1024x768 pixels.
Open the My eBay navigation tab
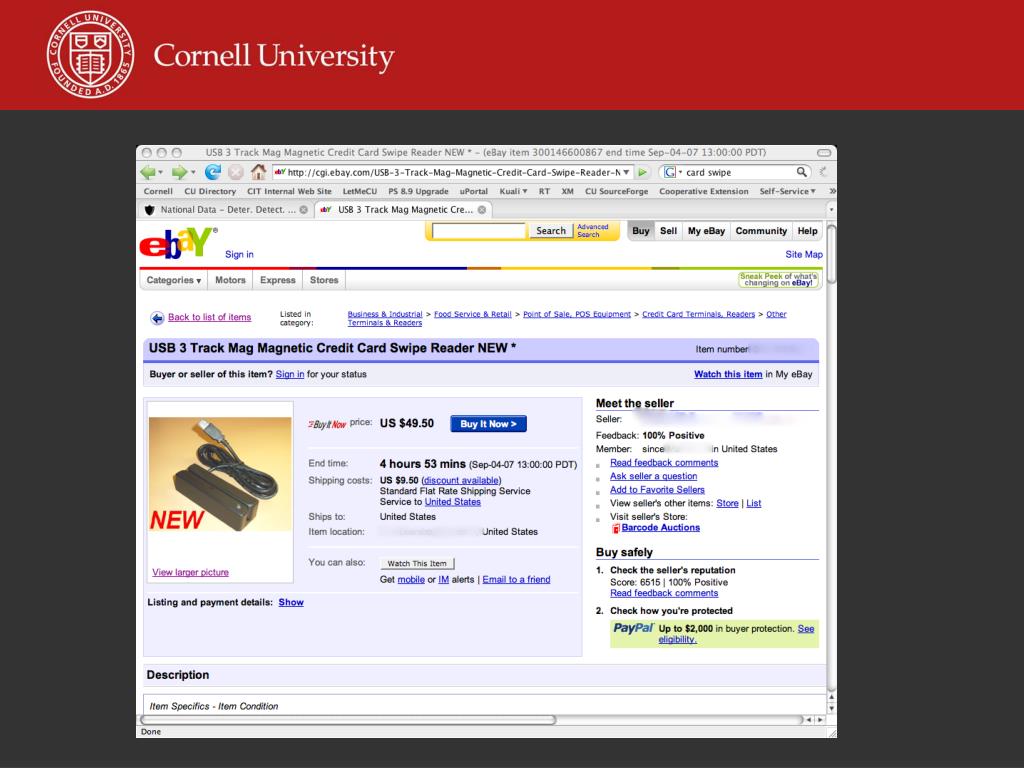[706, 231]
